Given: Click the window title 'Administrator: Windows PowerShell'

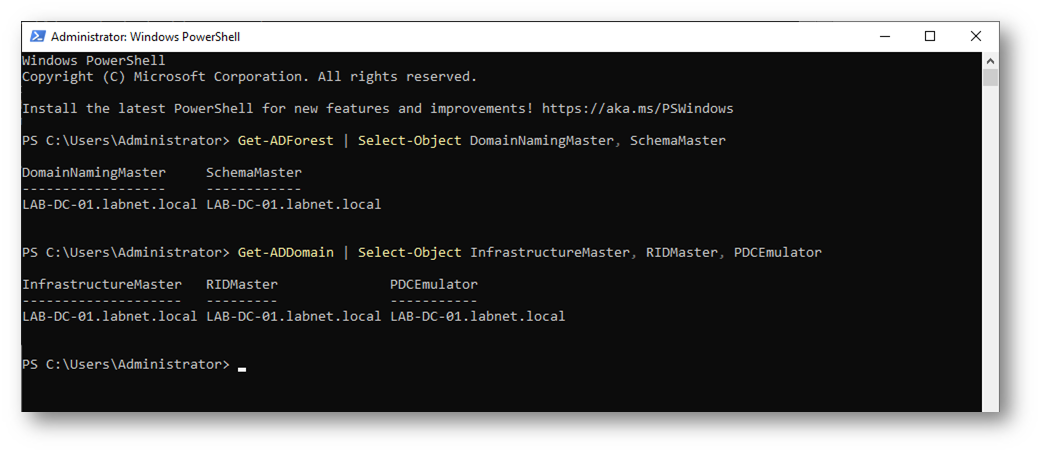Looking at the screenshot, I should 146,37.
